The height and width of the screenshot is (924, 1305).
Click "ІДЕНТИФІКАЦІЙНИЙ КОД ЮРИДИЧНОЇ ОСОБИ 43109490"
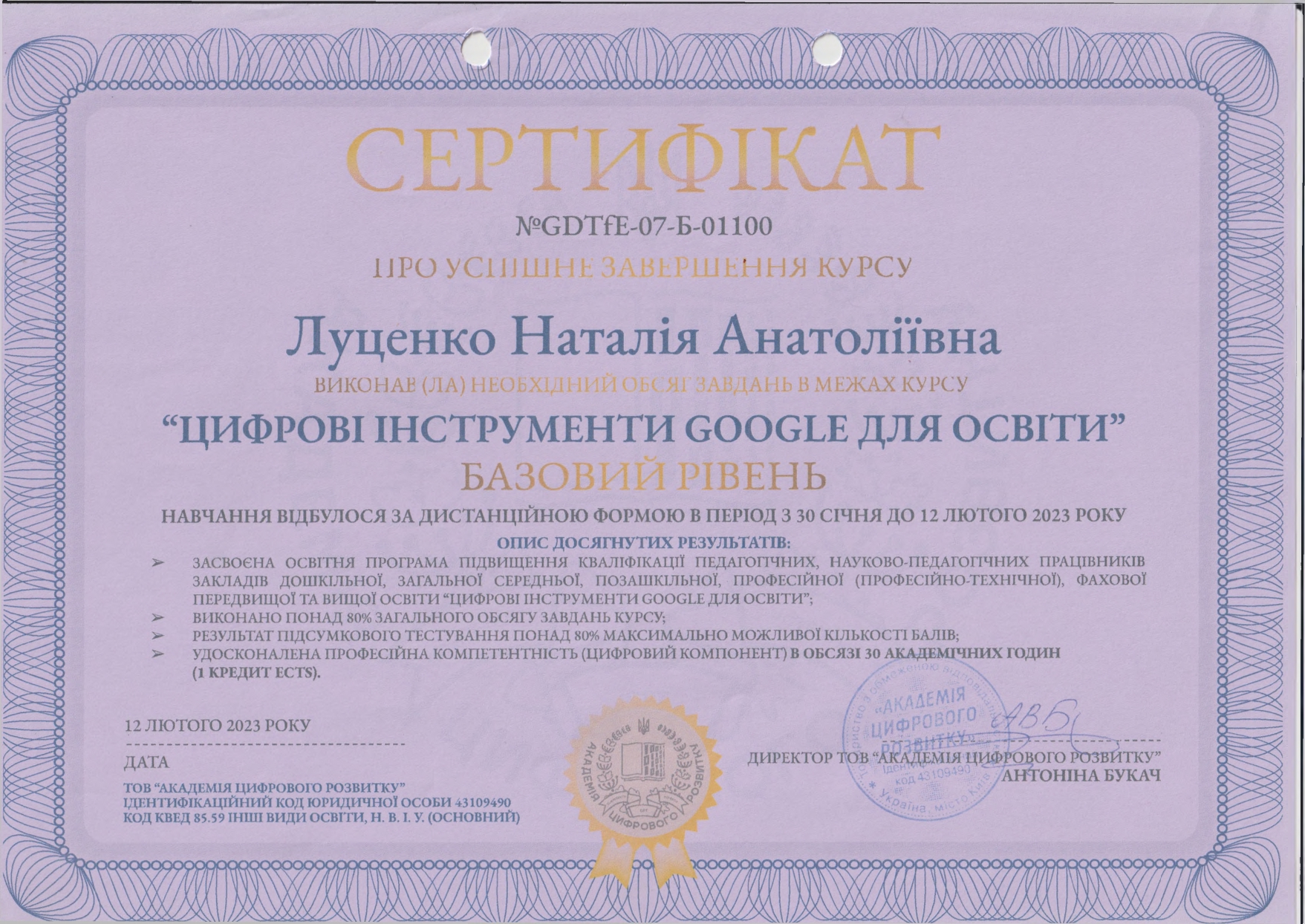click(x=317, y=803)
